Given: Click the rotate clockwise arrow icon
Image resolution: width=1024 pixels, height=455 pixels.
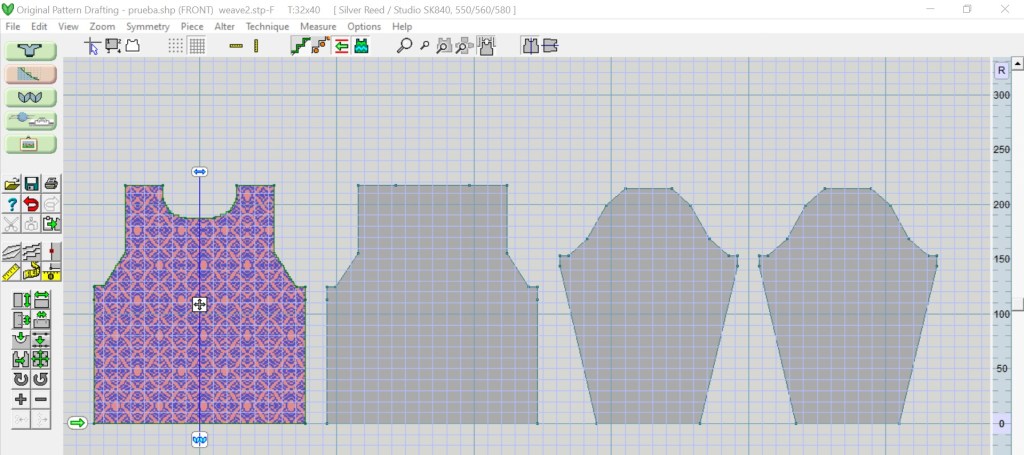Looking at the screenshot, I should pyautogui.click(x=21, y=379).
